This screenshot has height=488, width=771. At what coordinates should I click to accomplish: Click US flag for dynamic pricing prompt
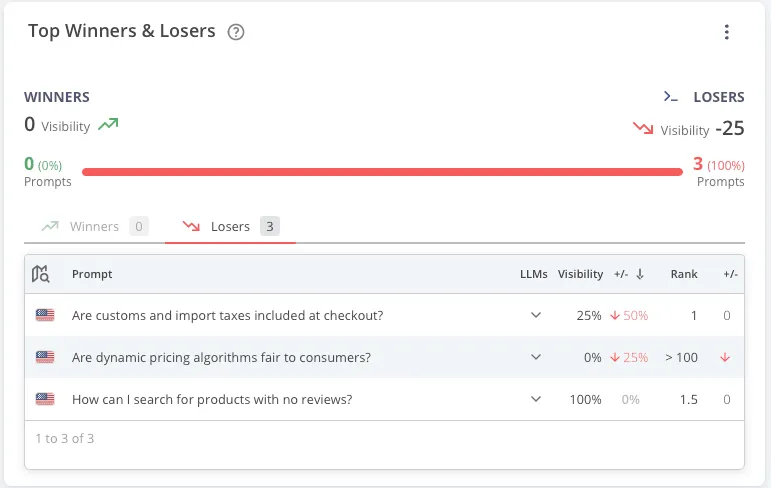(44, 357)
